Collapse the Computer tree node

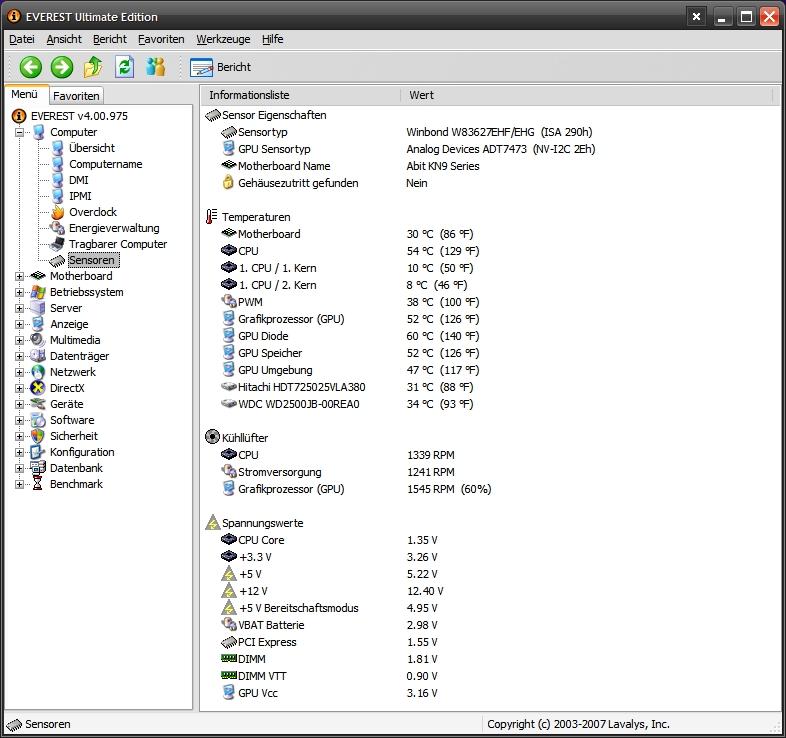click(19, 132)
